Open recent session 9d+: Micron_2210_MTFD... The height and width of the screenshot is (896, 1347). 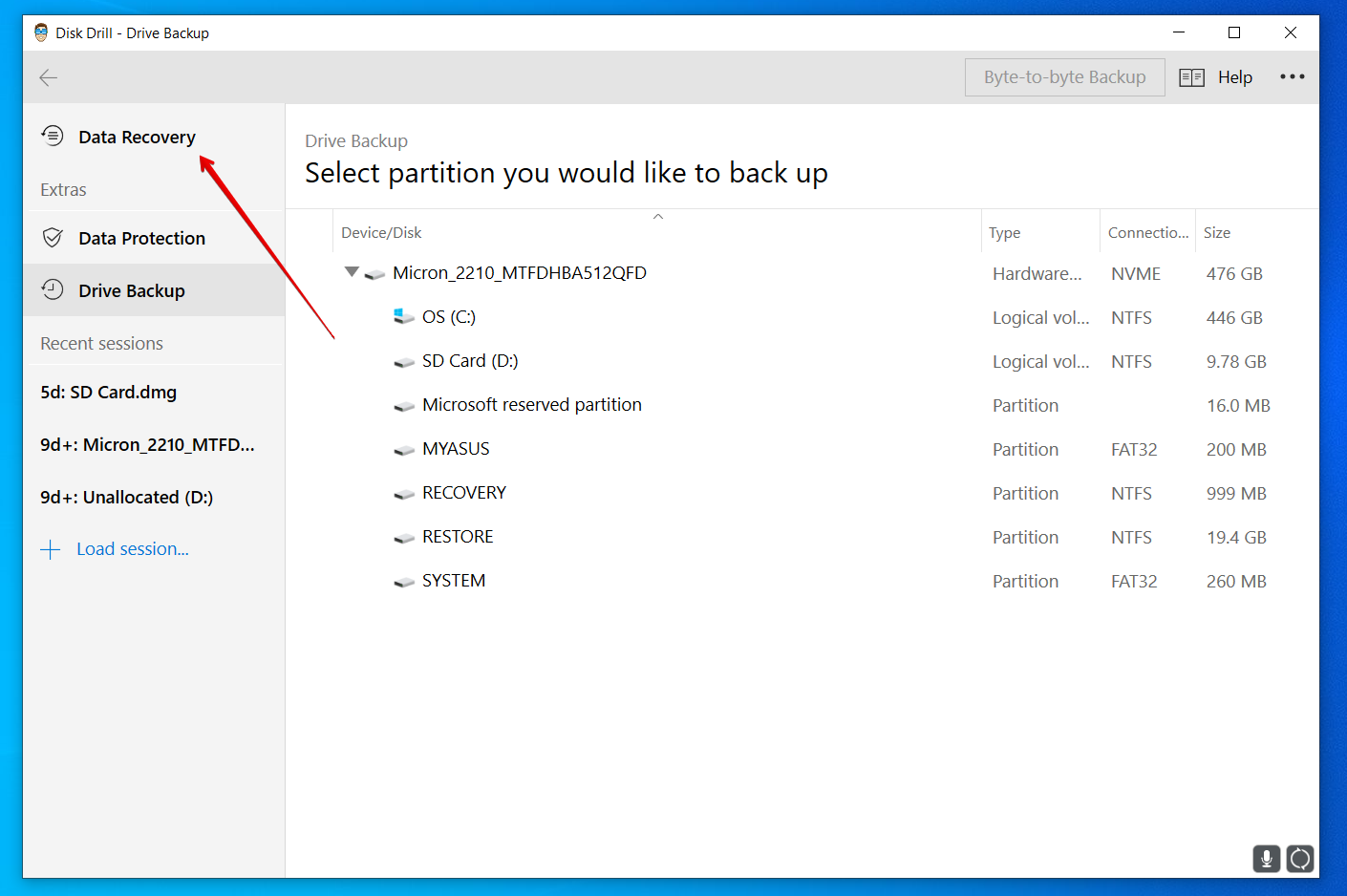point(147,445)
